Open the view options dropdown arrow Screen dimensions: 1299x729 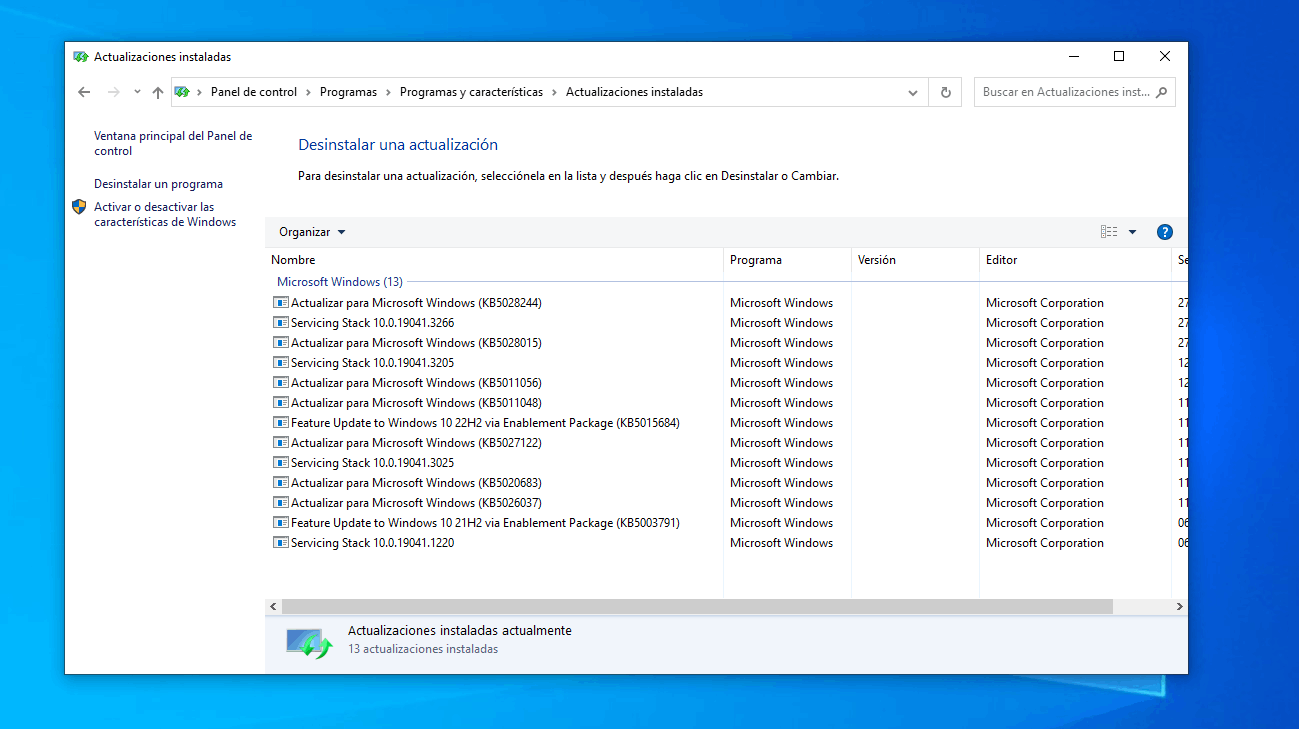[1132, 232]
